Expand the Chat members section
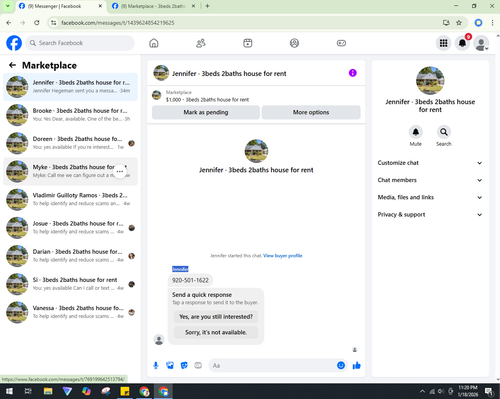This screenshot has height=399, width=500. coord(430,180)
